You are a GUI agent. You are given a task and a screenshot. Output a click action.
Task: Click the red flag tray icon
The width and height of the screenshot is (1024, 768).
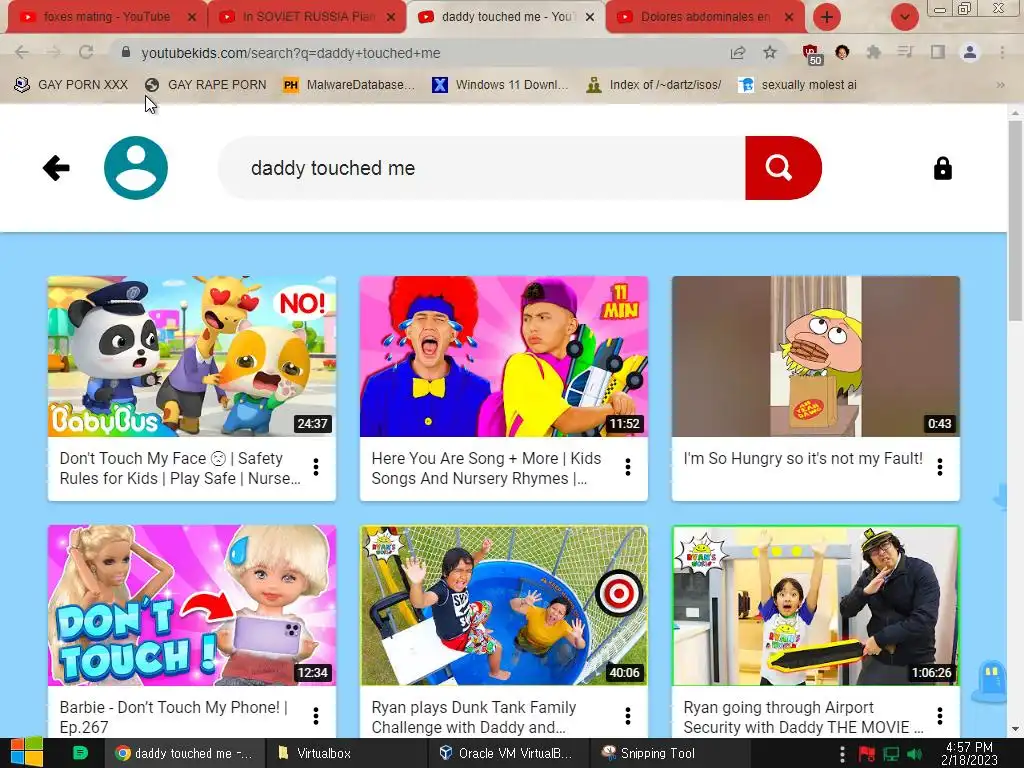coord(867,754)
